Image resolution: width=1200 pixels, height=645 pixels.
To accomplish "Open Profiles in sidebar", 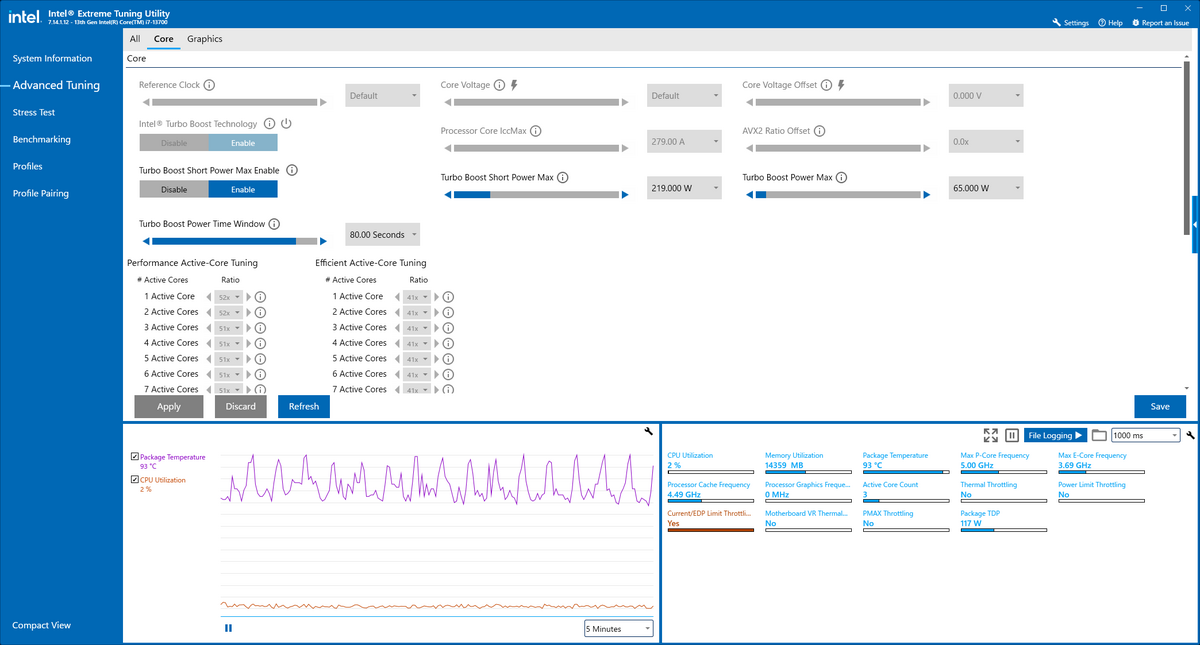I will click(x=27, y=166).
